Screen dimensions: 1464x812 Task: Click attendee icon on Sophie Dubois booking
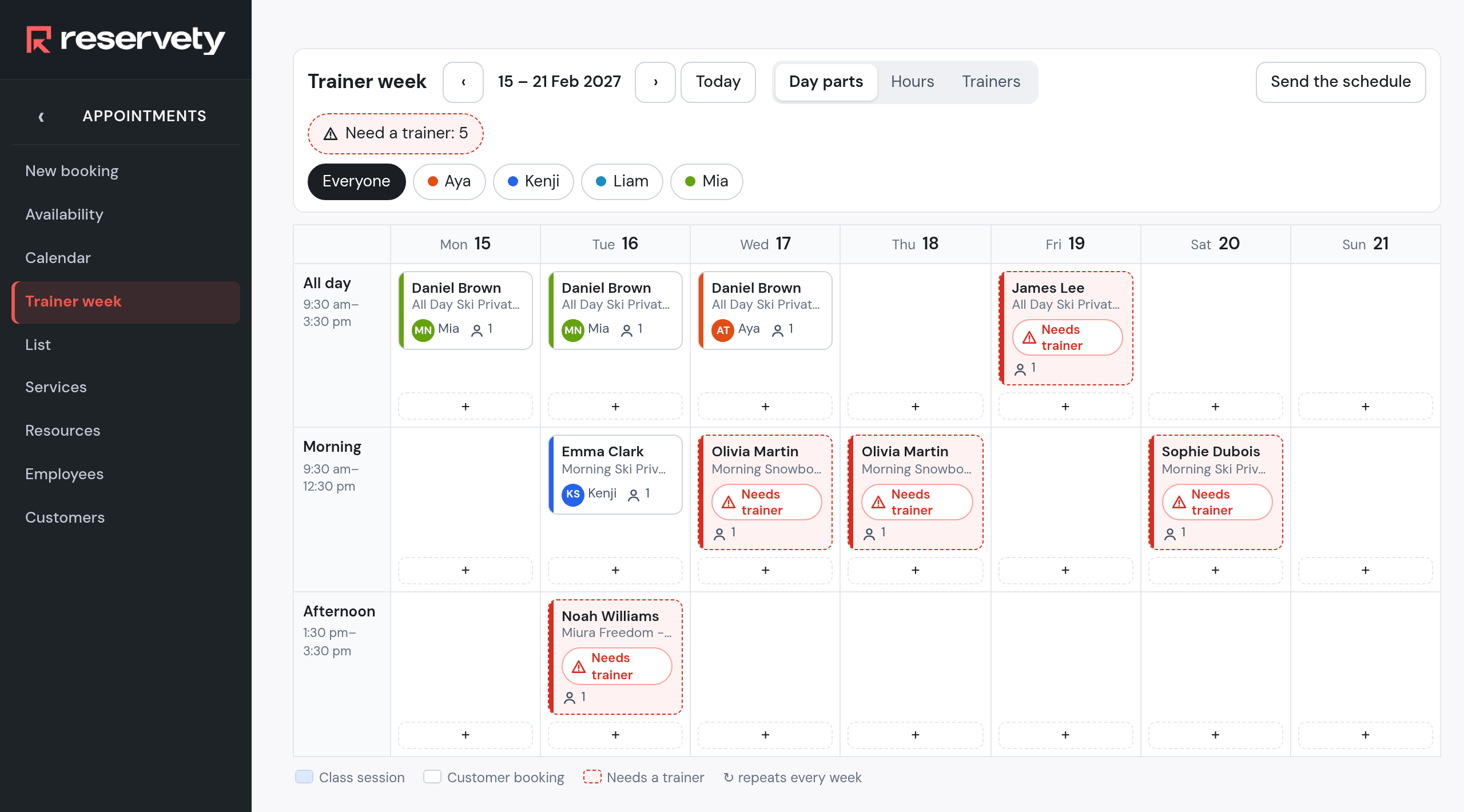point(1170,534)
